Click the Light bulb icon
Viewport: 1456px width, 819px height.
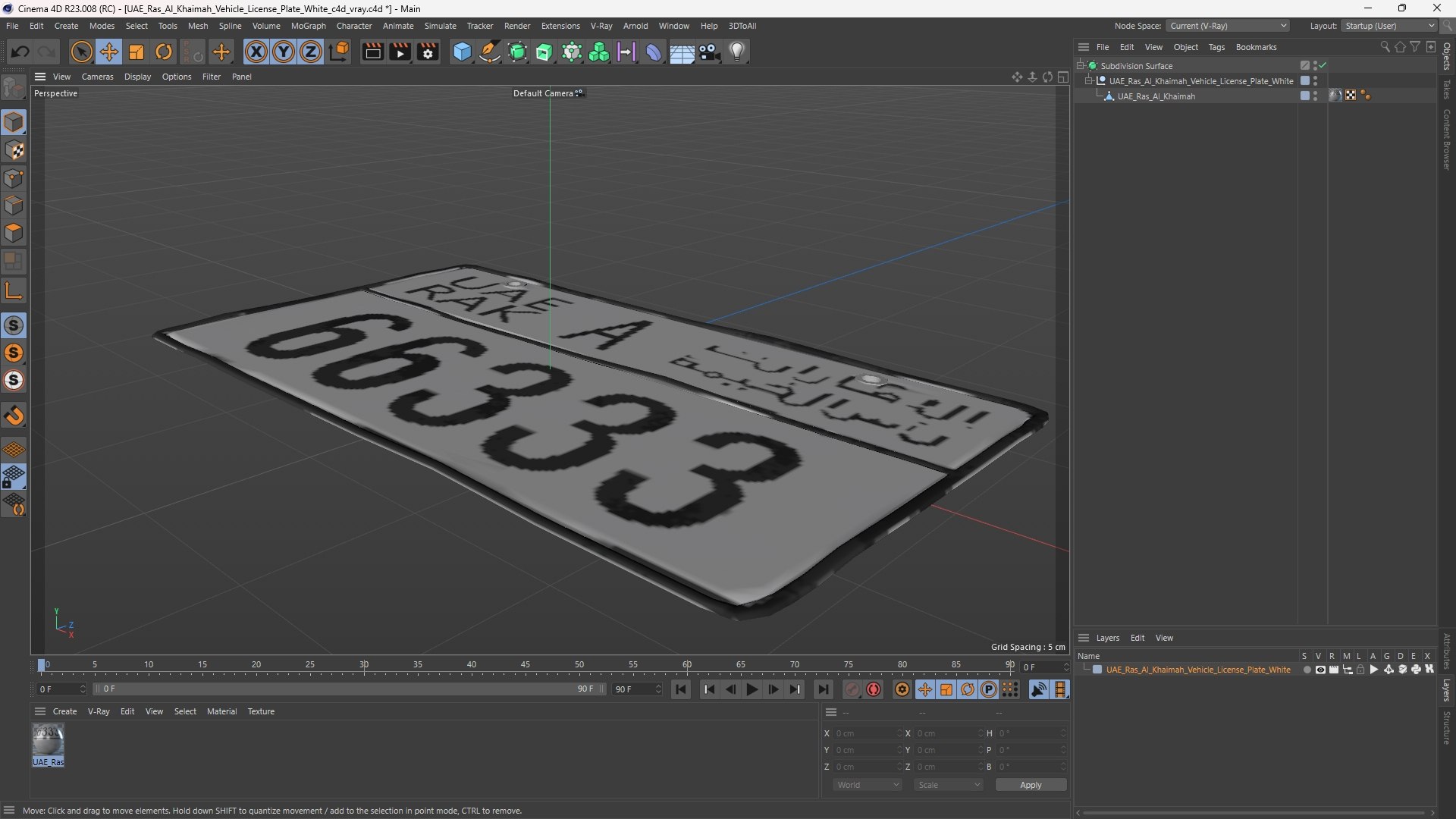pos(737,52)
